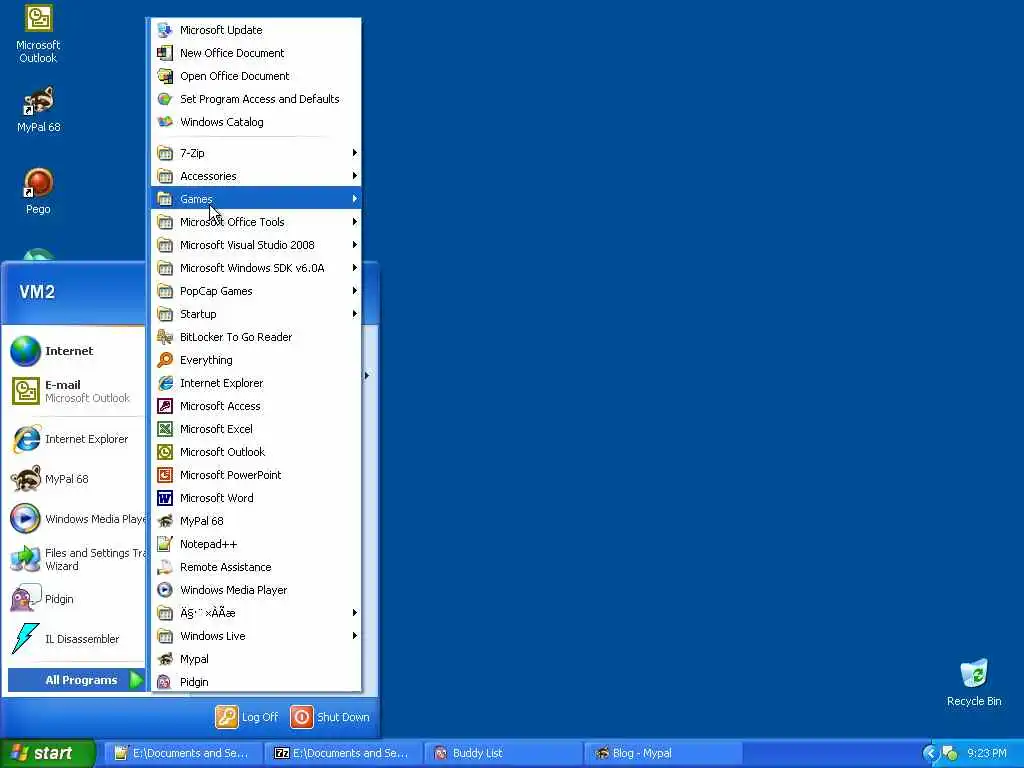Screen dimensions: 1024x768
Task: Open the garbled-name folder above Windows Live
Action: (x=256, y=613)
